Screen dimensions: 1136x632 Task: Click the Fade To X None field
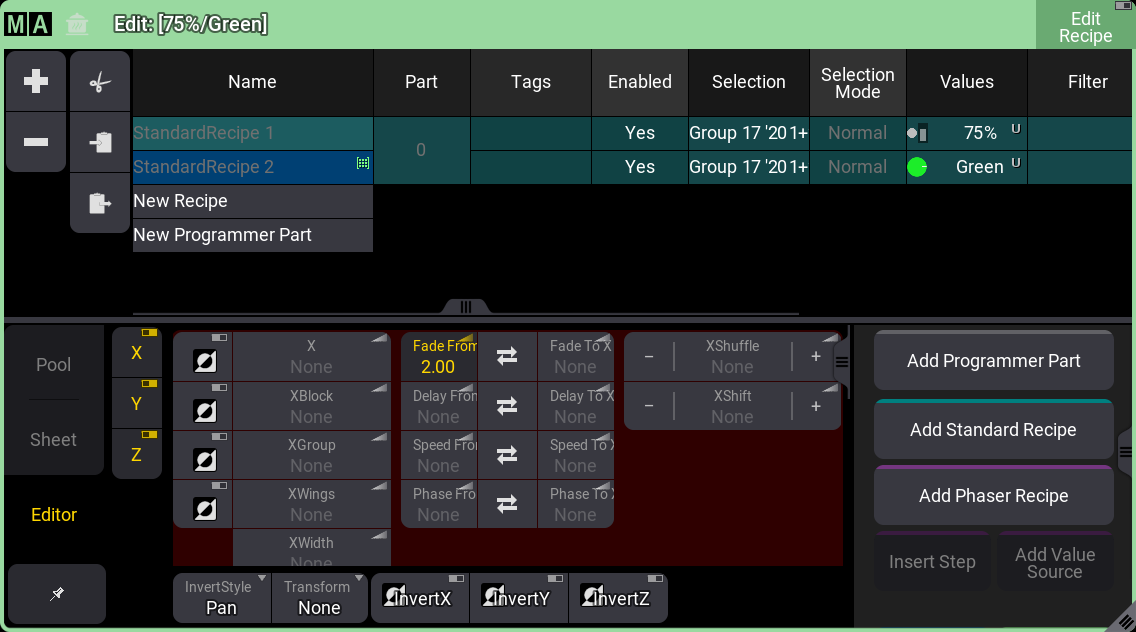576,357
